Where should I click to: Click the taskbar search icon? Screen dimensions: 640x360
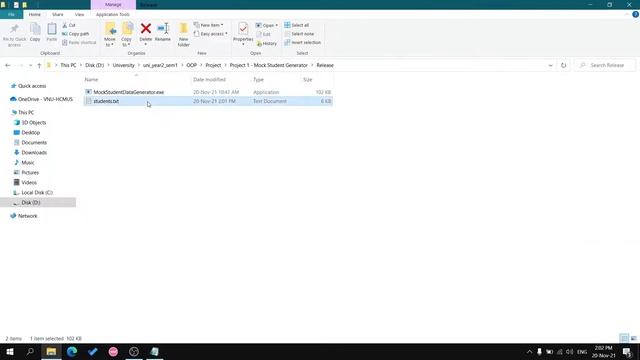tap(30, 351)
